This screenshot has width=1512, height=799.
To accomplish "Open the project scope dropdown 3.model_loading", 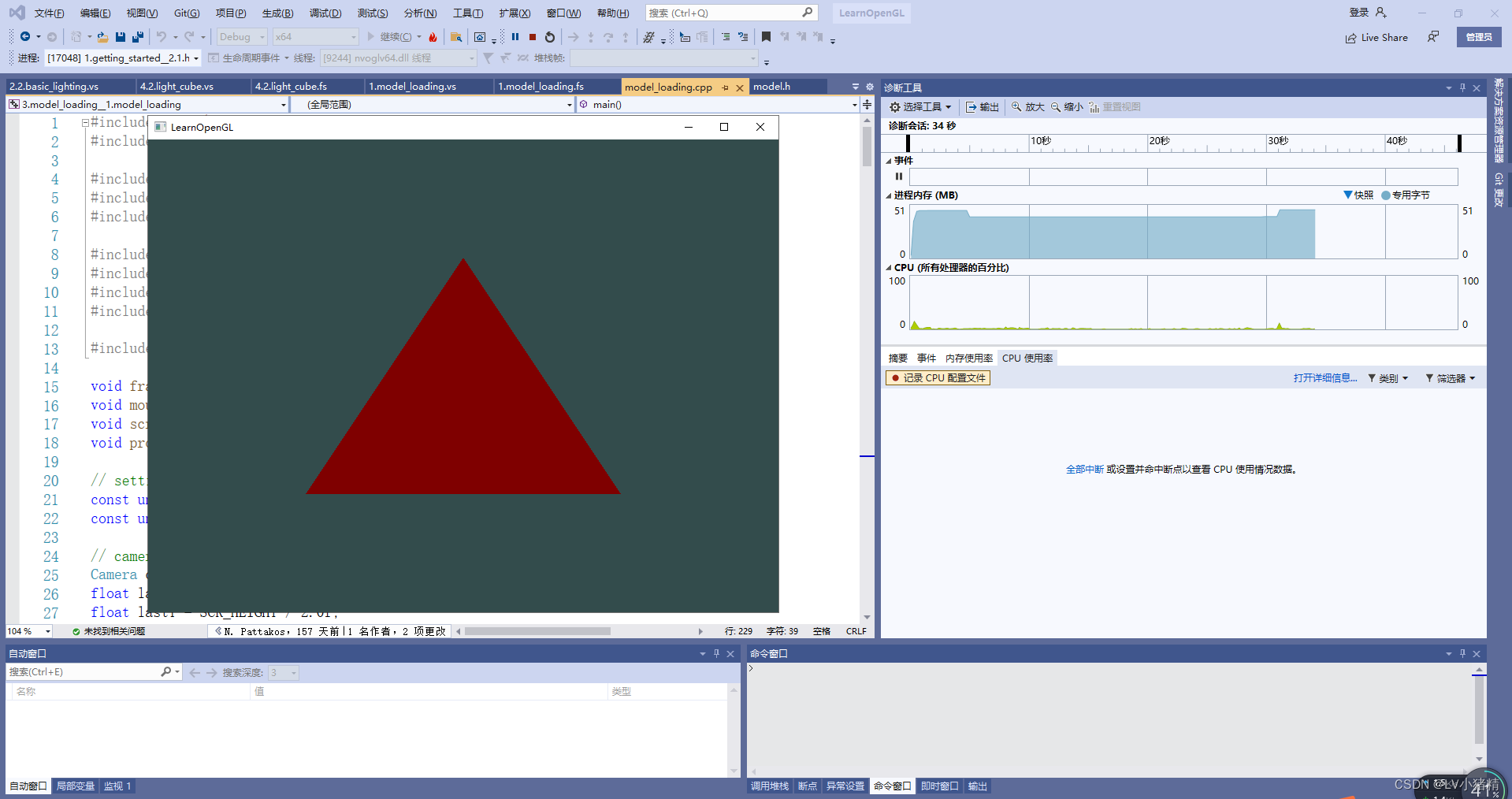I will [x=147, y=104].
